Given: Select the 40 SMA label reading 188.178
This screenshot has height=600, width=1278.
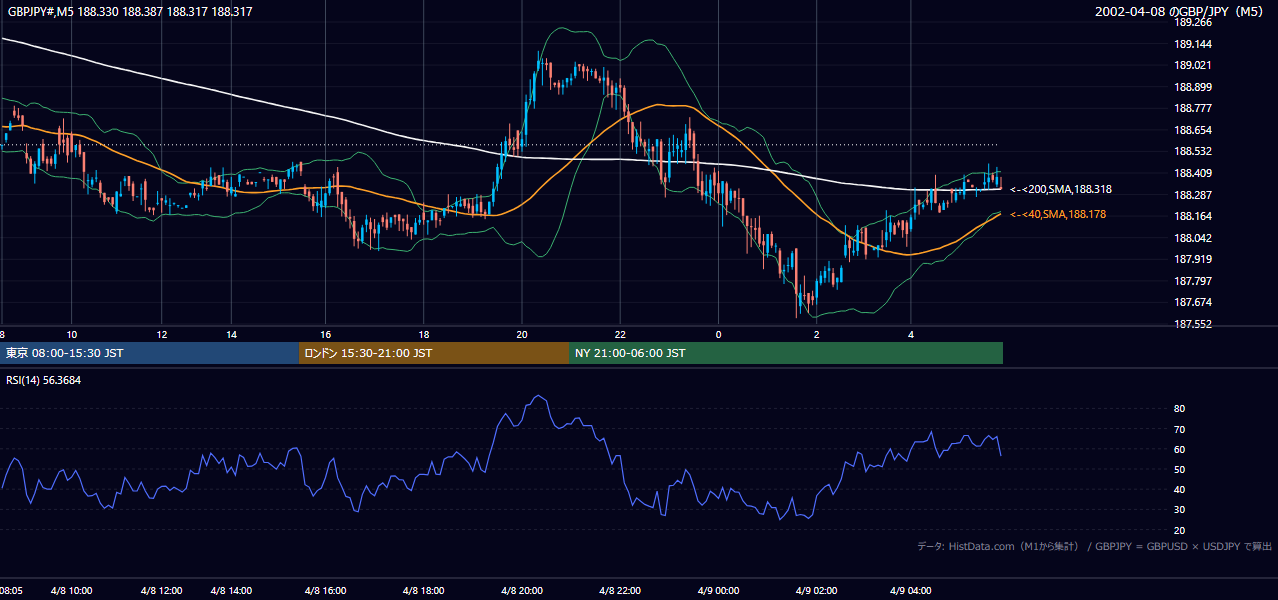Looking at the screenshot, I should [1058, 214].
